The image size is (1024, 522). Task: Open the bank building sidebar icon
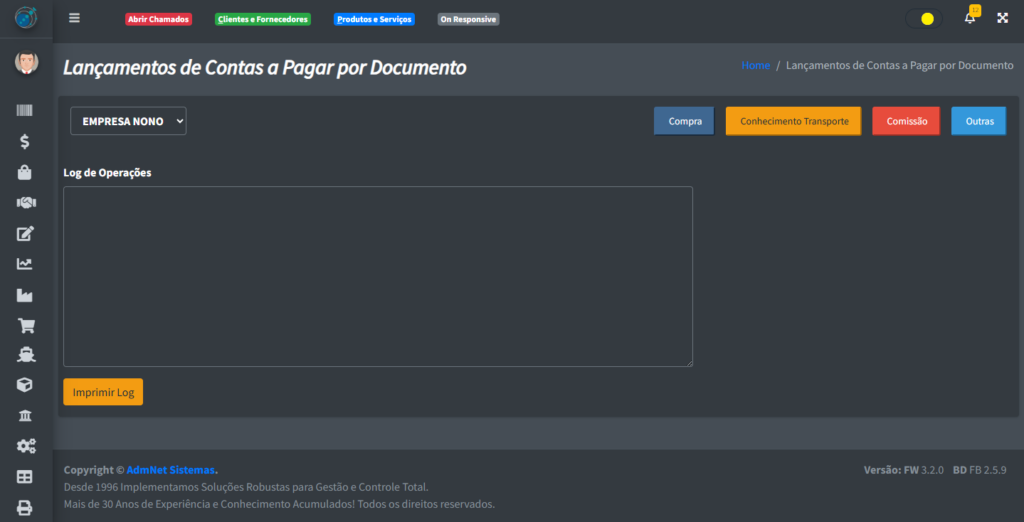tap(25, 416)
